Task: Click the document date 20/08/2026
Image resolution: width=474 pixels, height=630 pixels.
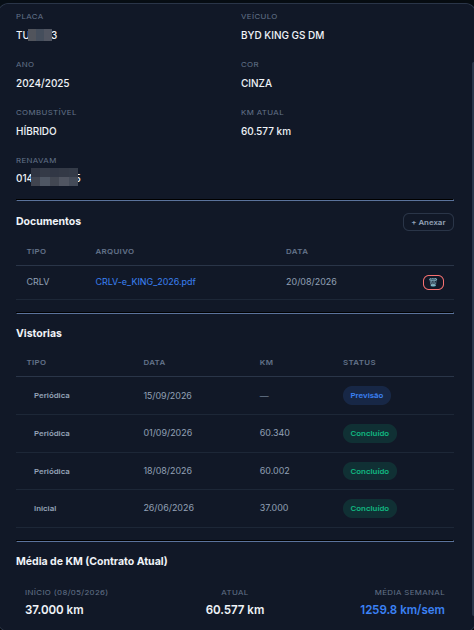Action: pos(311,282)
